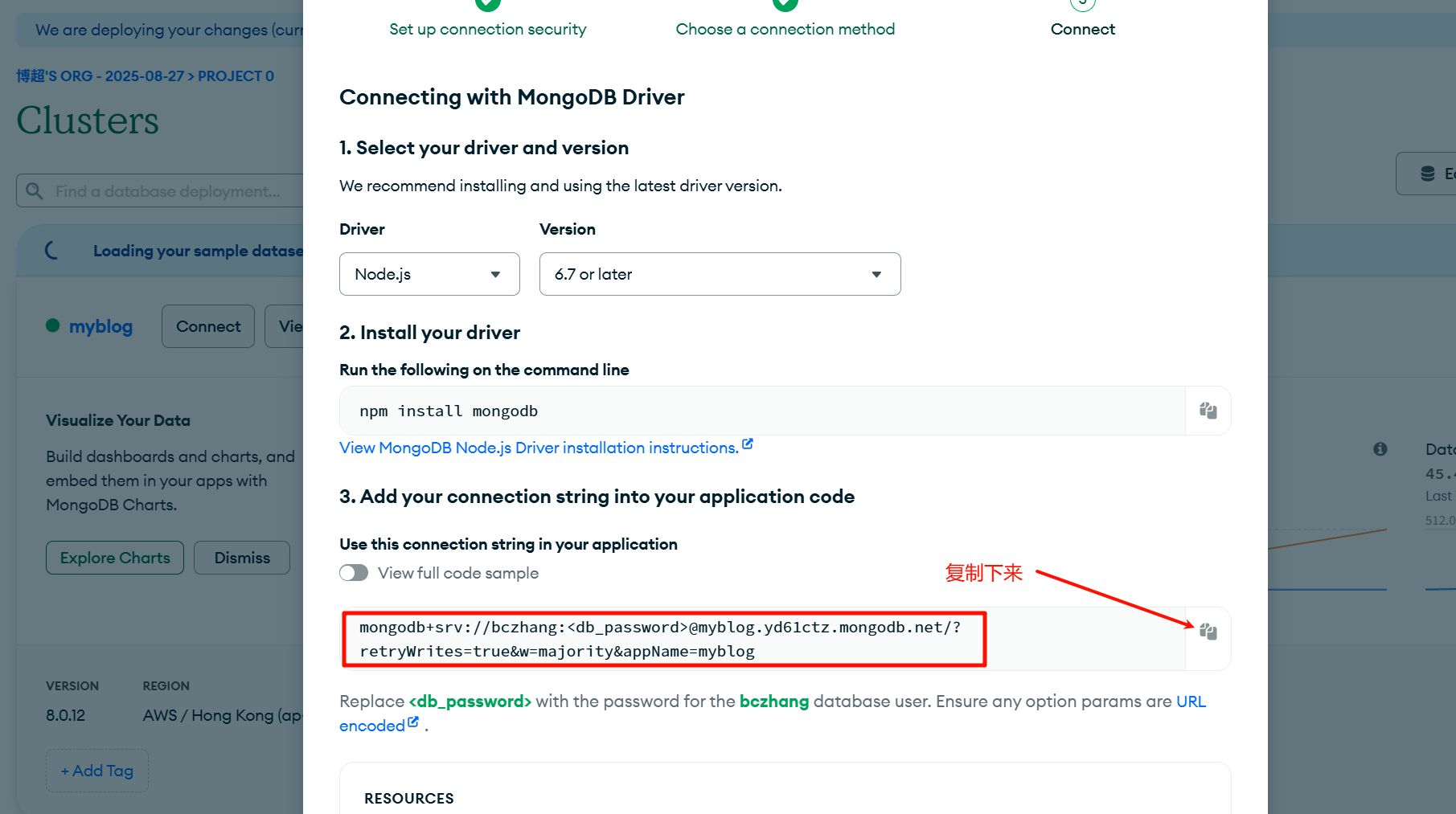The image size is (1456, 814).
Task: Click external link icon after driver instructions
Action: click(x=748, y=444)
